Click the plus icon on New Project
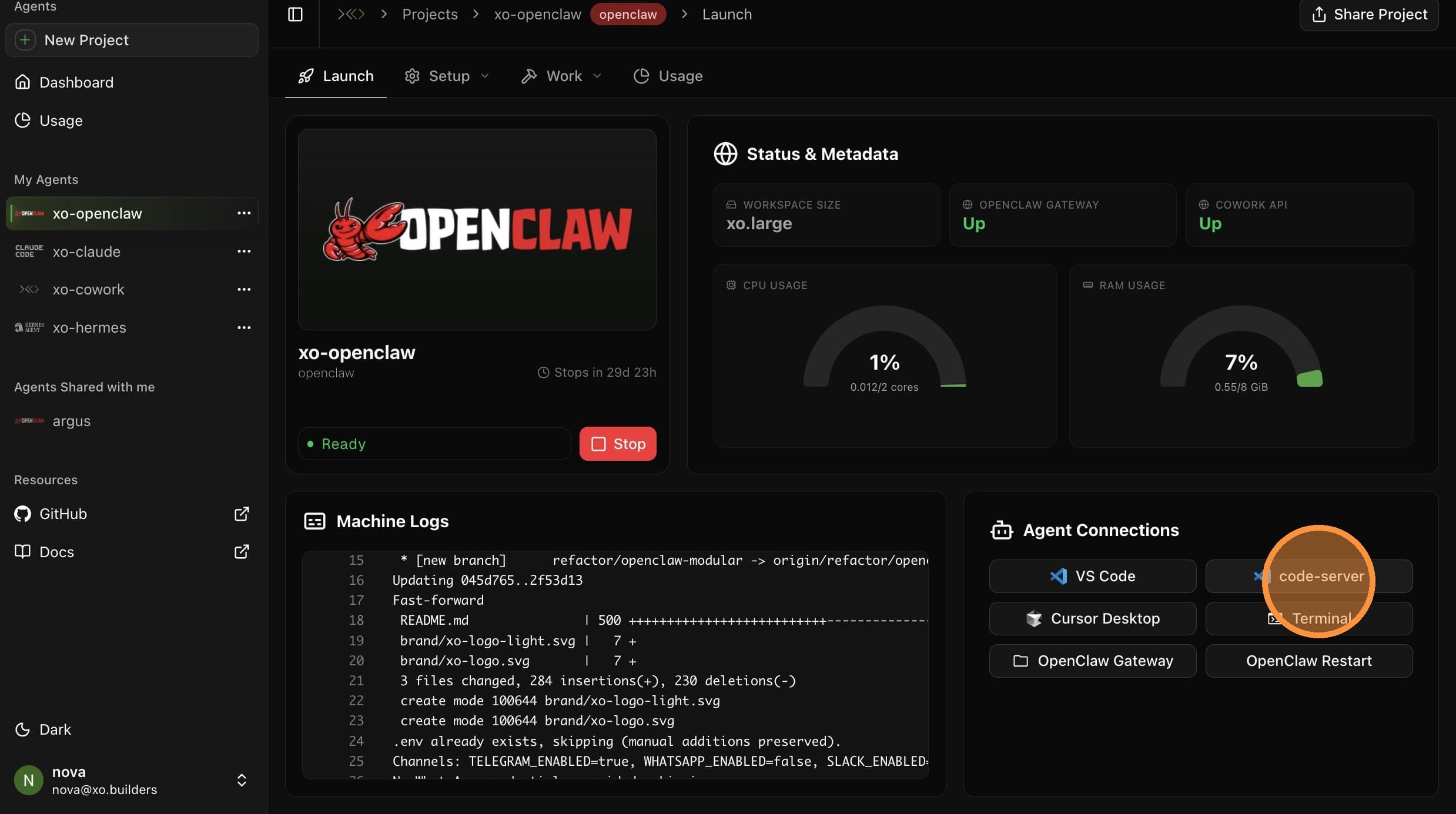This screenshot has height=814, width=1456. tap(25, 40)
